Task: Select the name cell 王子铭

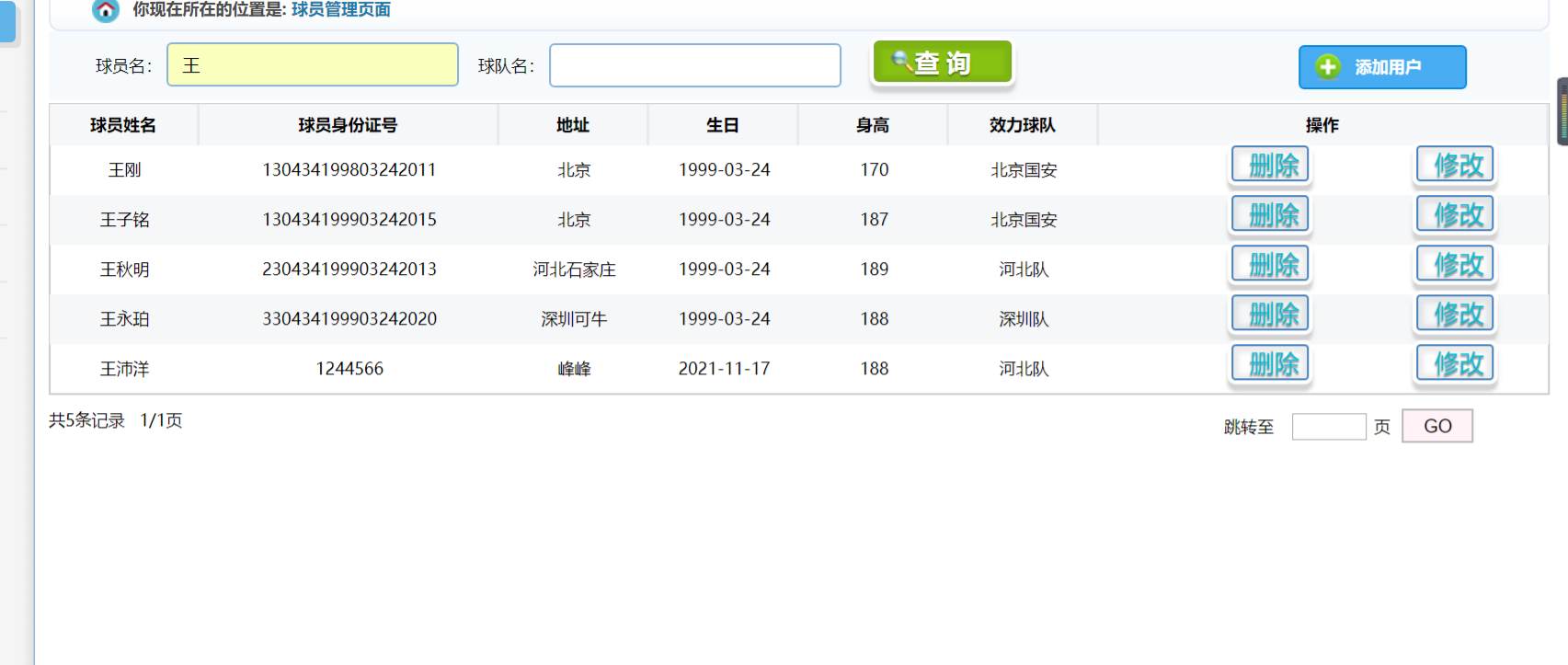Action: pyautogui.click(x=124, y=220)
